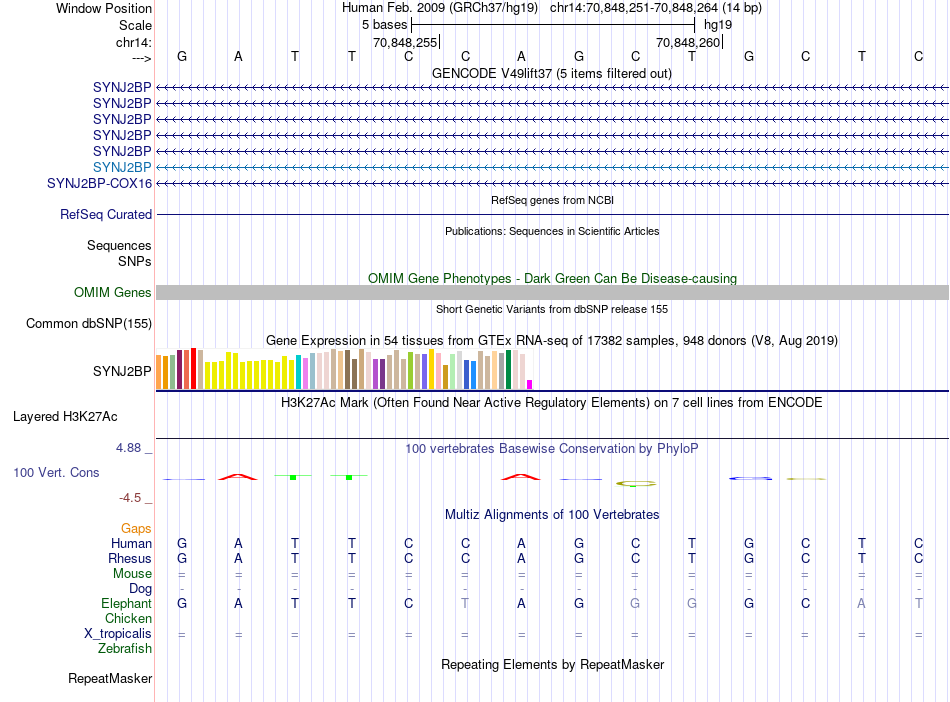Select the Elephant alignment row label
Image resolution: width=950 pixels, height=702 pixels.
tap(126, 603)
